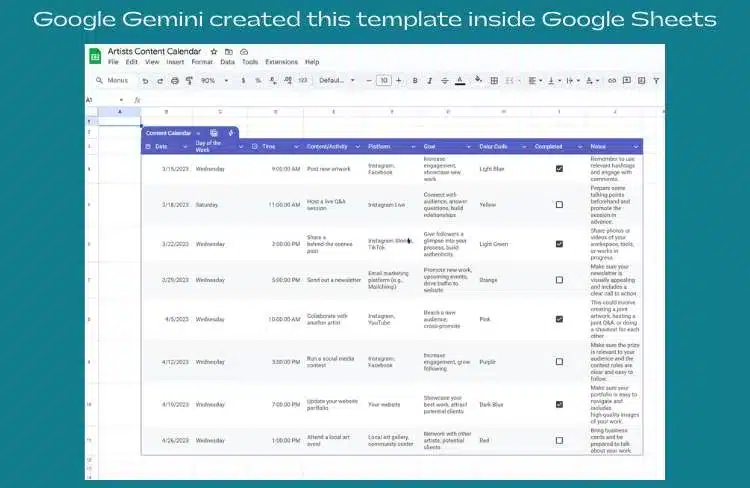Open the Platform column dropdown
This screenshot has height=488, width=750.
[x=413, y=146]
